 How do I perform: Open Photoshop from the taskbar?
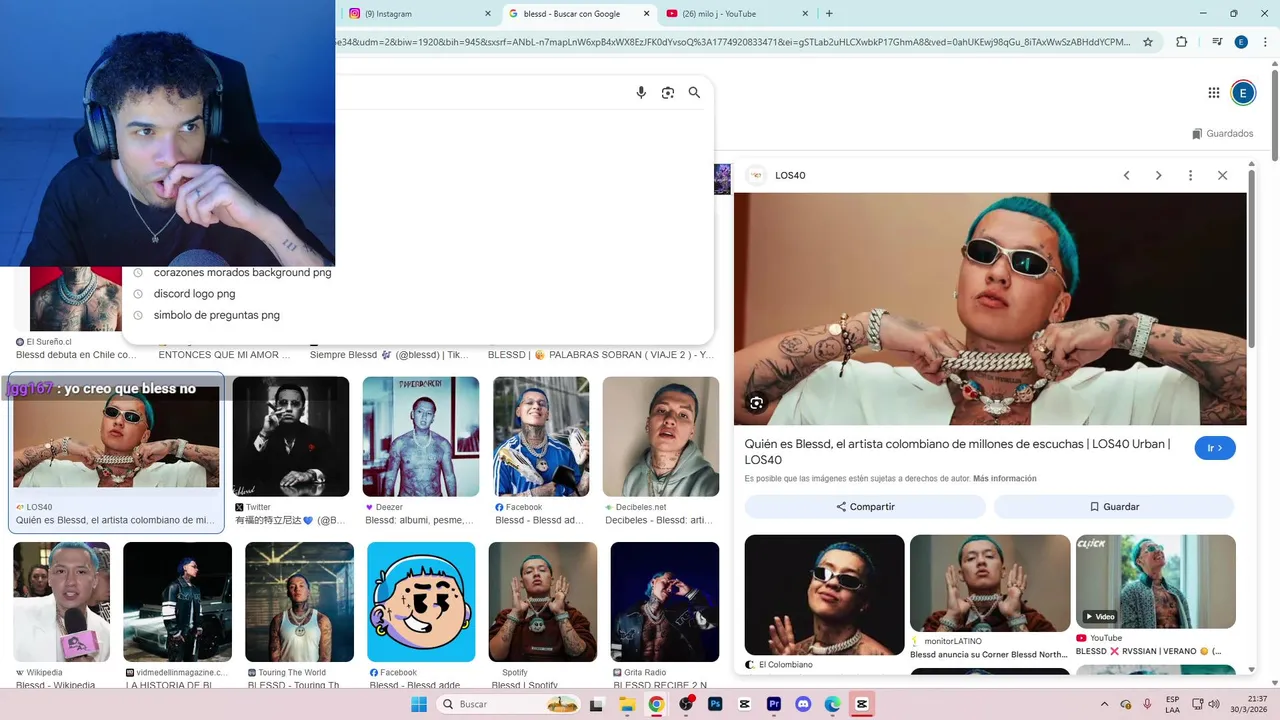point(715,704)
